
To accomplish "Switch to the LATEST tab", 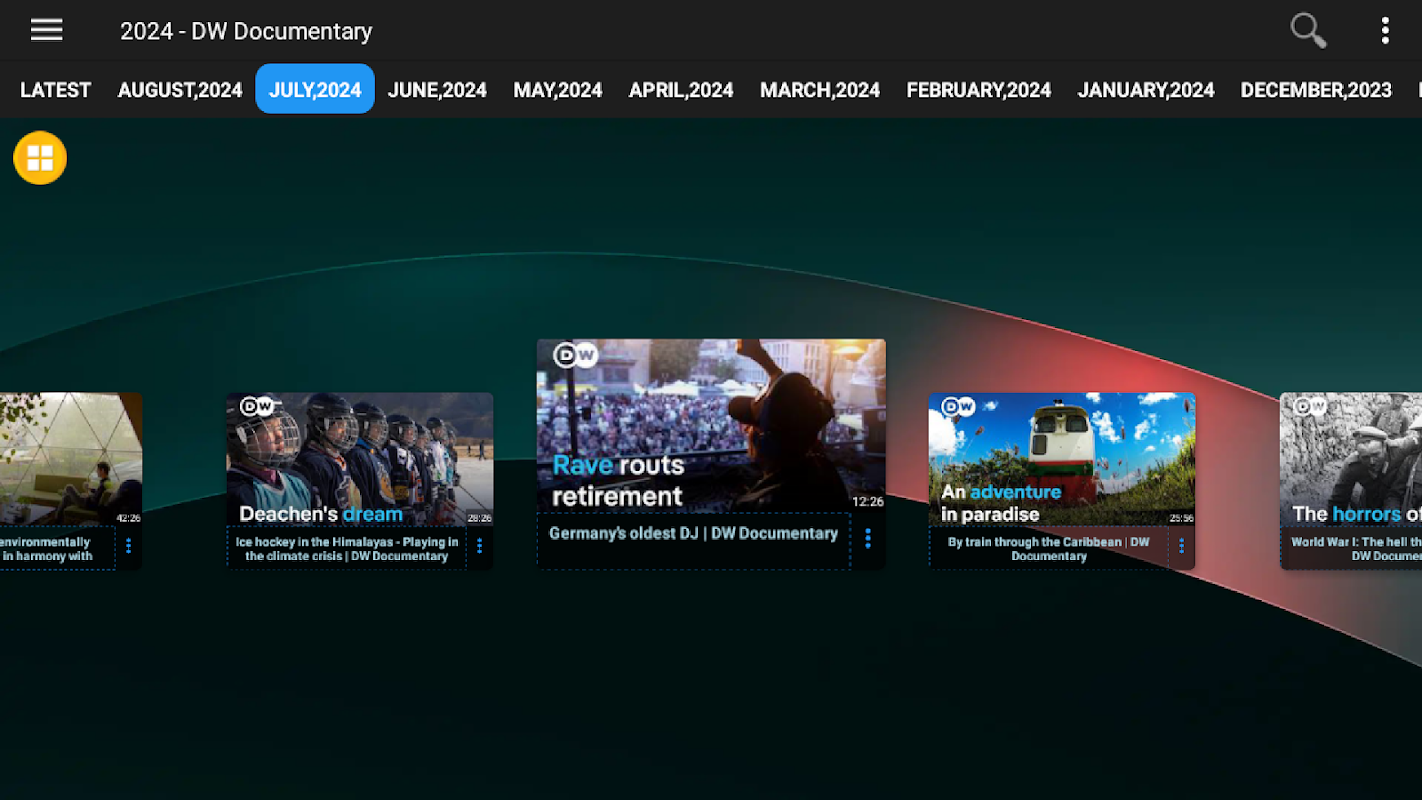I will (x=56, y=90).
